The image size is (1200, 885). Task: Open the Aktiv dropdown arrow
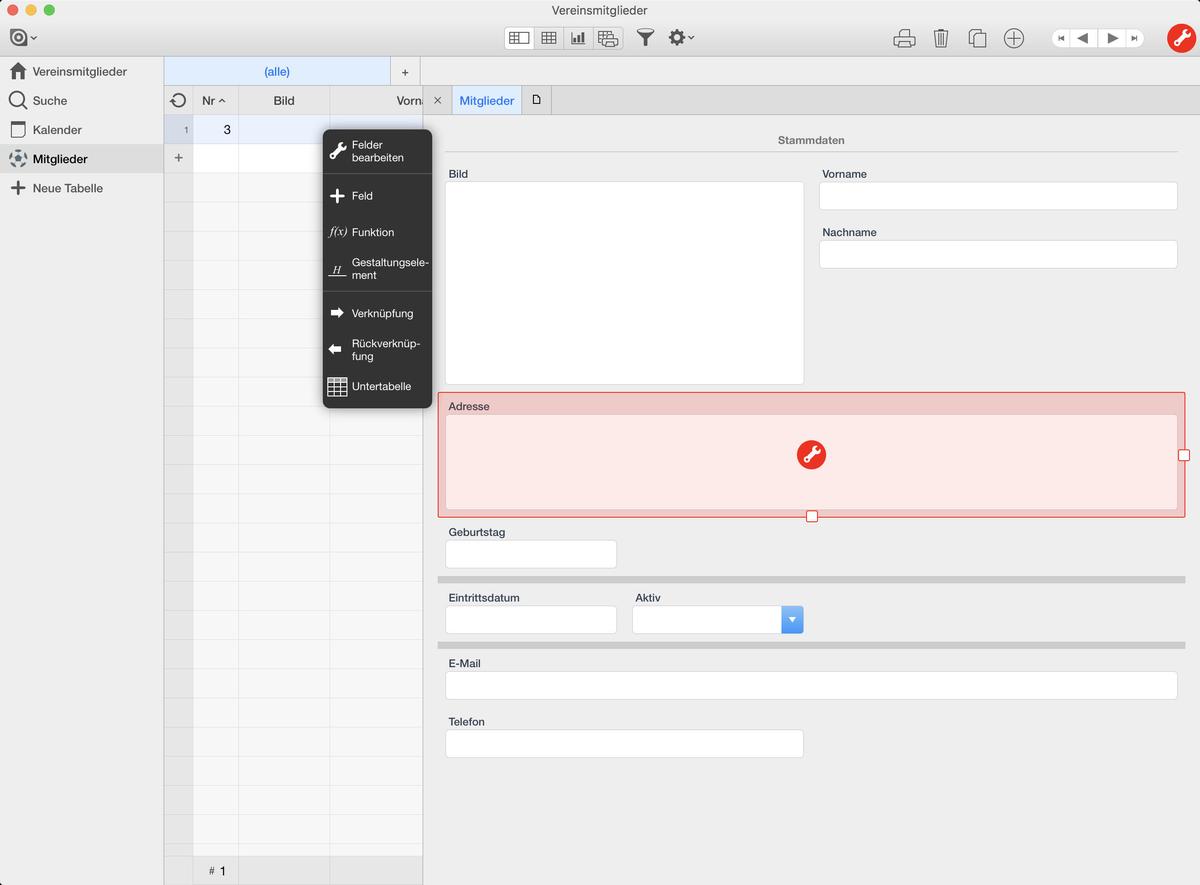pos(792,620)
